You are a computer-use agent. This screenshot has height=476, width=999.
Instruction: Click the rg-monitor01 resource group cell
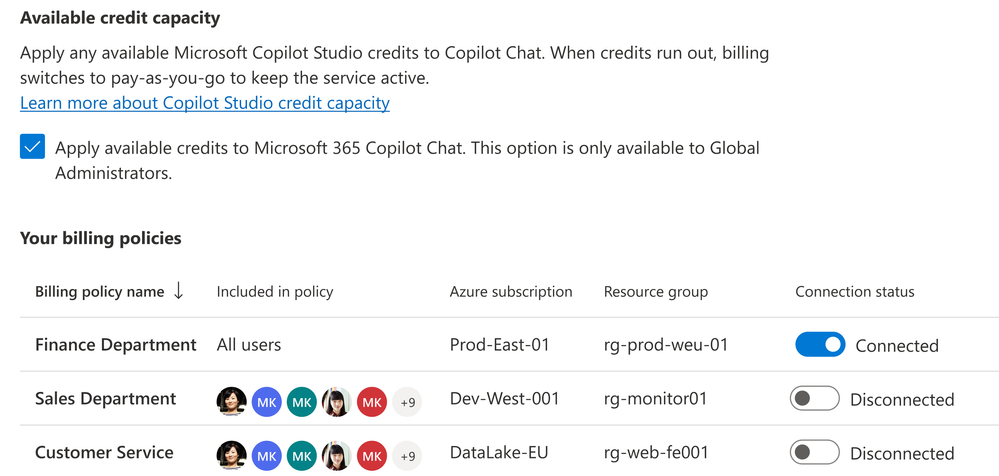tap(655, 399)
